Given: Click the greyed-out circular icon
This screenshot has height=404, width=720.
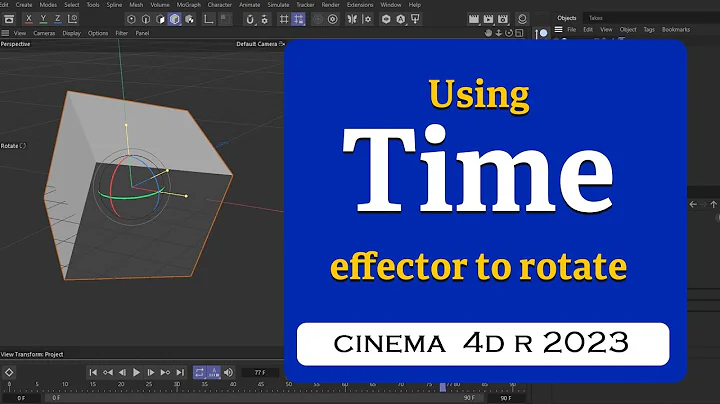Looking at the screenshot, I should [318, 19].
